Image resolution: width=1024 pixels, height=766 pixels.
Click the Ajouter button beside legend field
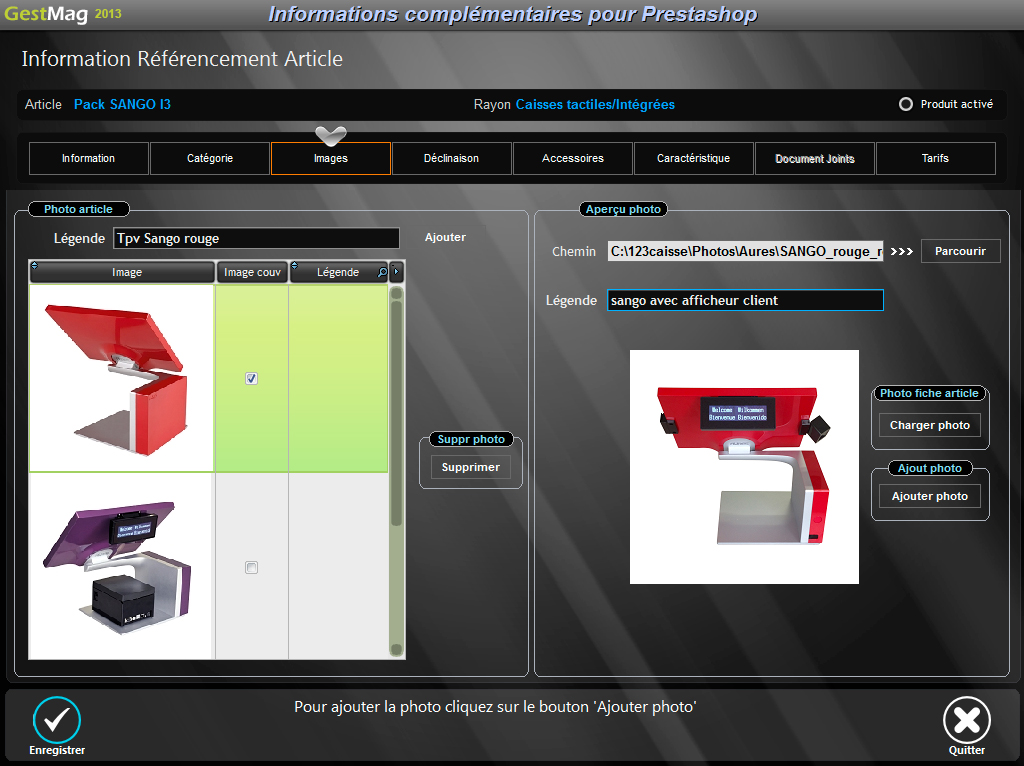click(445, 237)
